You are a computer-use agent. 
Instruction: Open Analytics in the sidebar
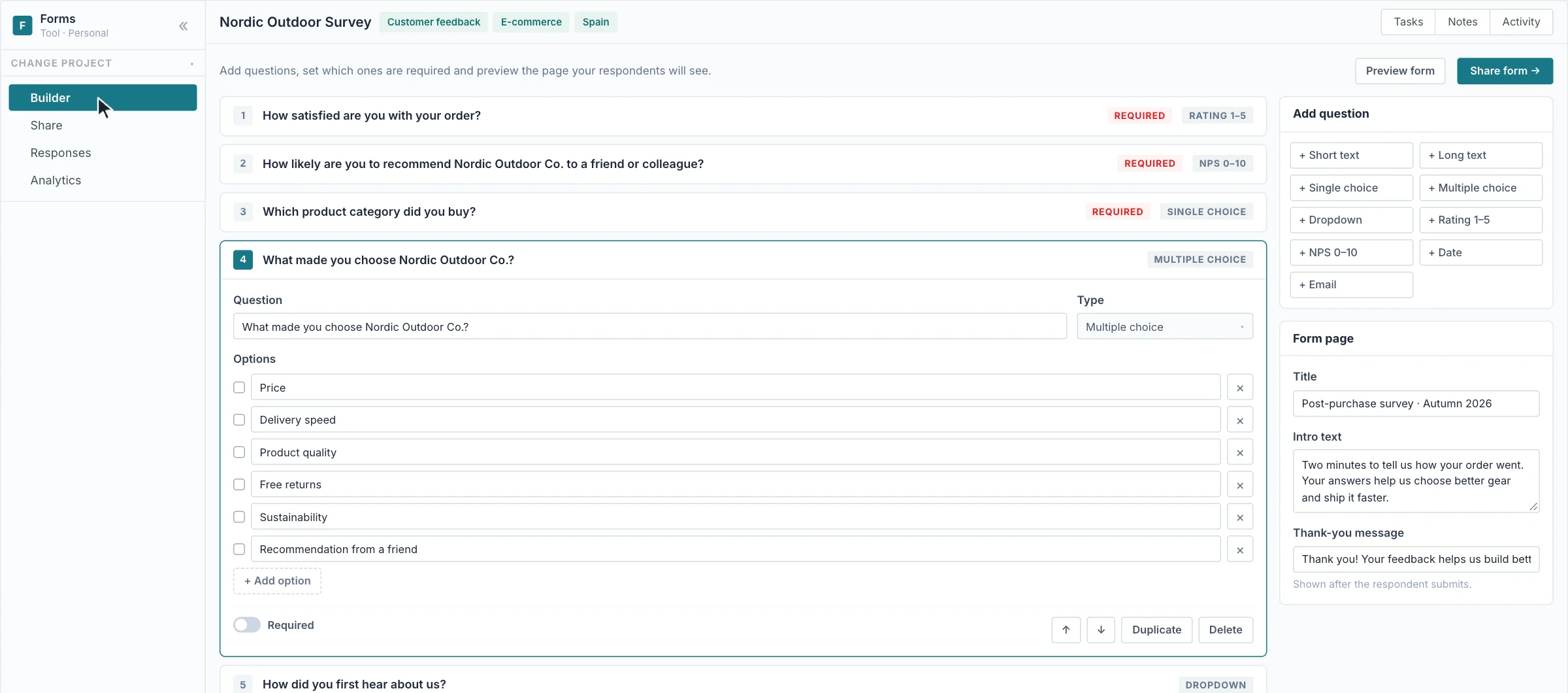56,180
